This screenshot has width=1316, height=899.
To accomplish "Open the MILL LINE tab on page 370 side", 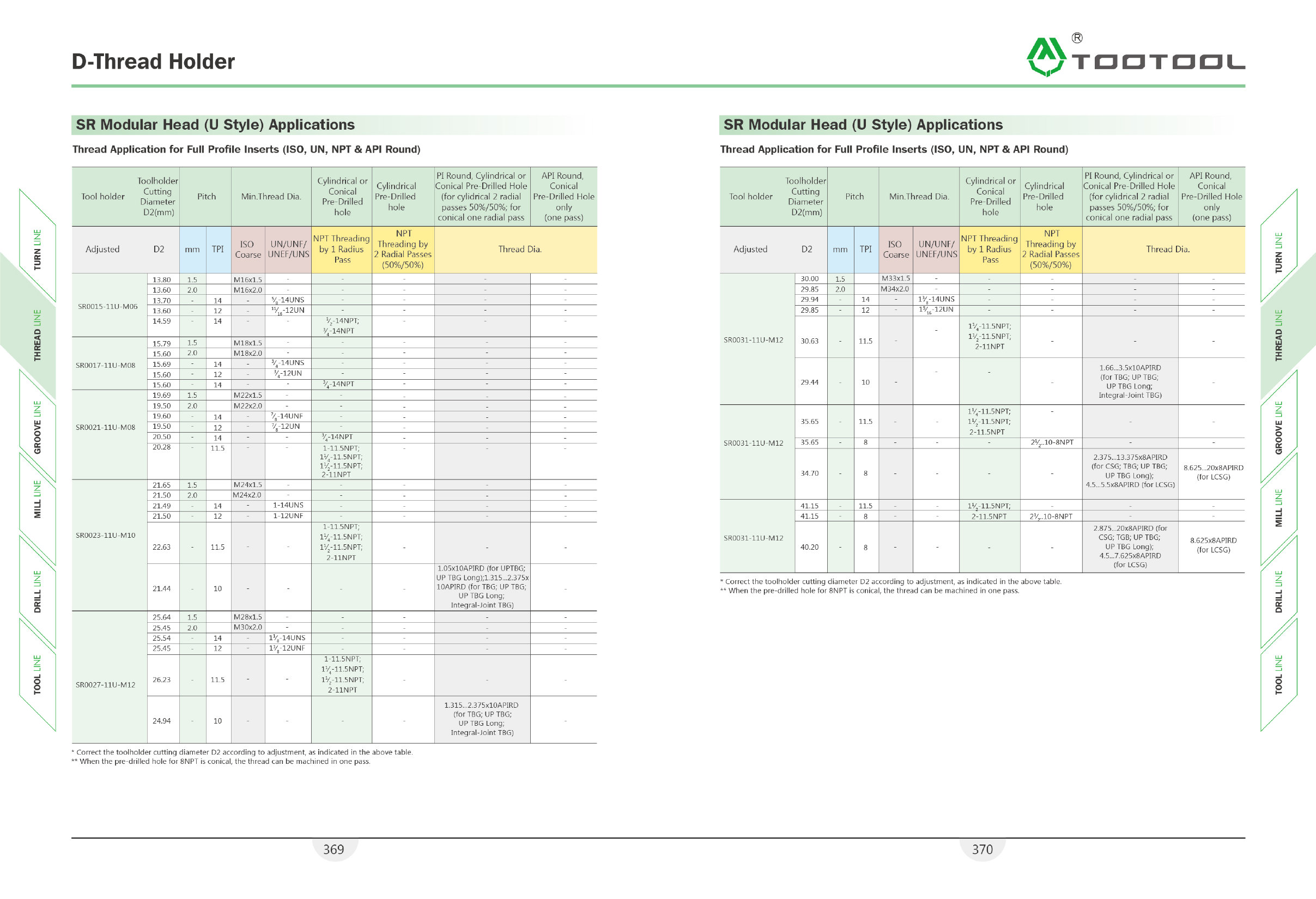I will [1278, 508].
